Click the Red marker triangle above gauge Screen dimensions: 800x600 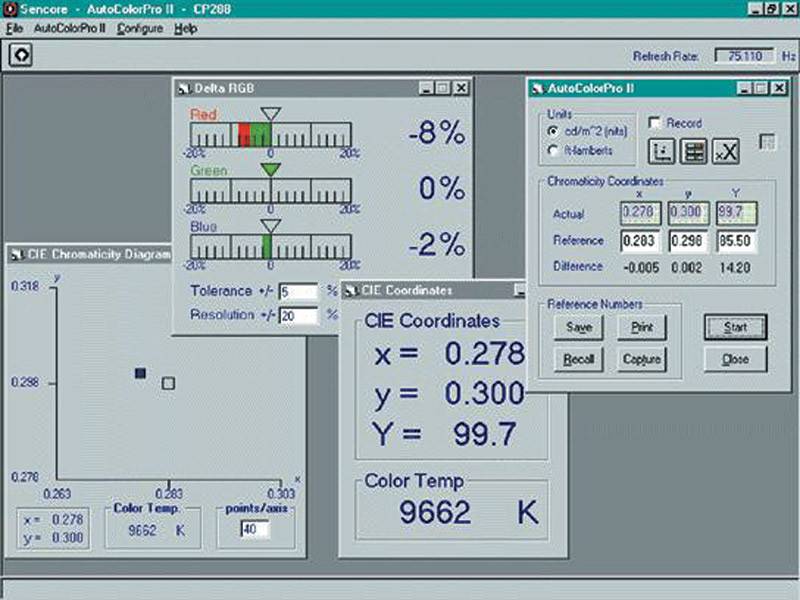coord(270,114)
